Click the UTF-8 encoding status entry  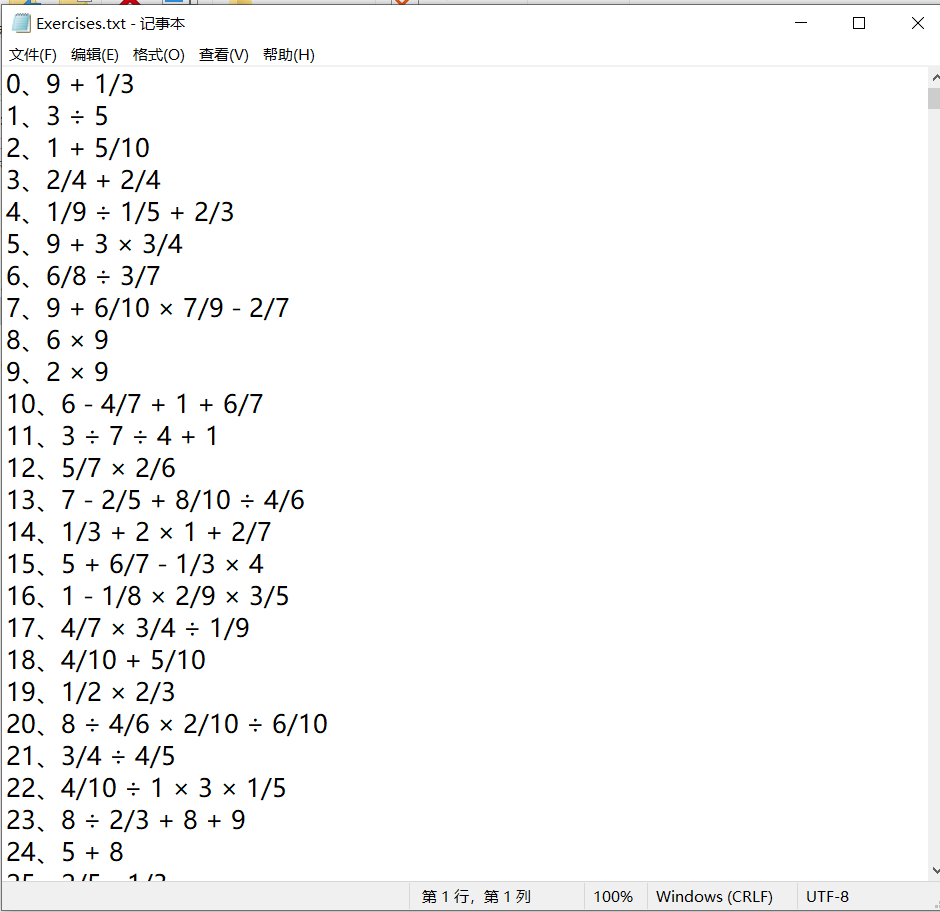(827, 896)
